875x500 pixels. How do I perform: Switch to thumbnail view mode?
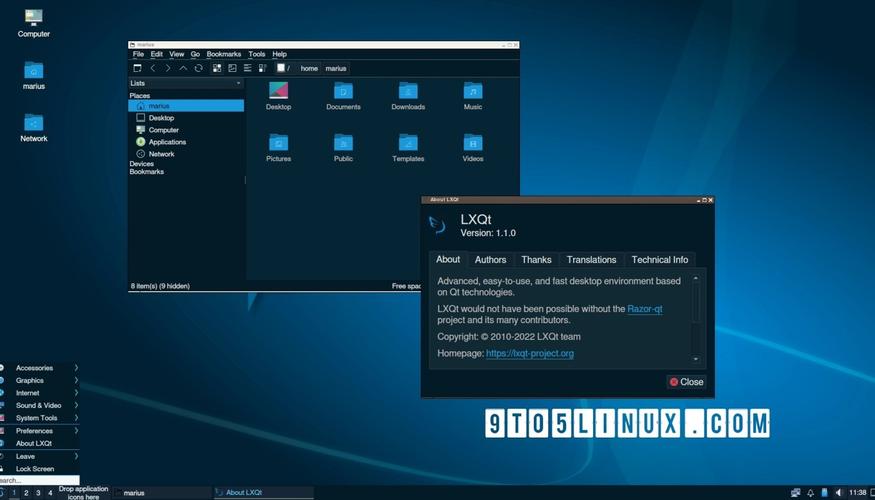[232, 68]
